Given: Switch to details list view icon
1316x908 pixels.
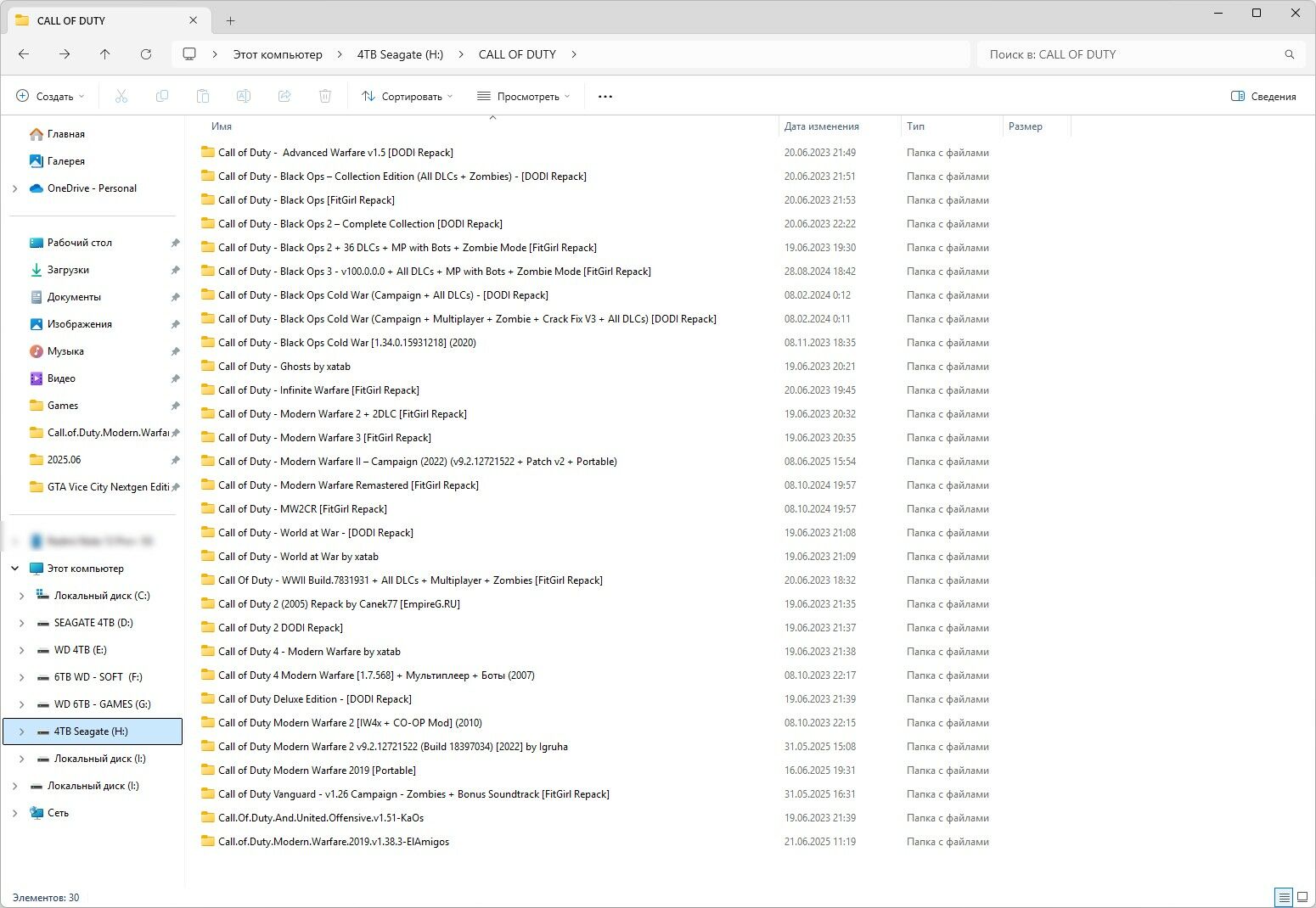Looking at the screenshot, I should tap(1285, 897).
